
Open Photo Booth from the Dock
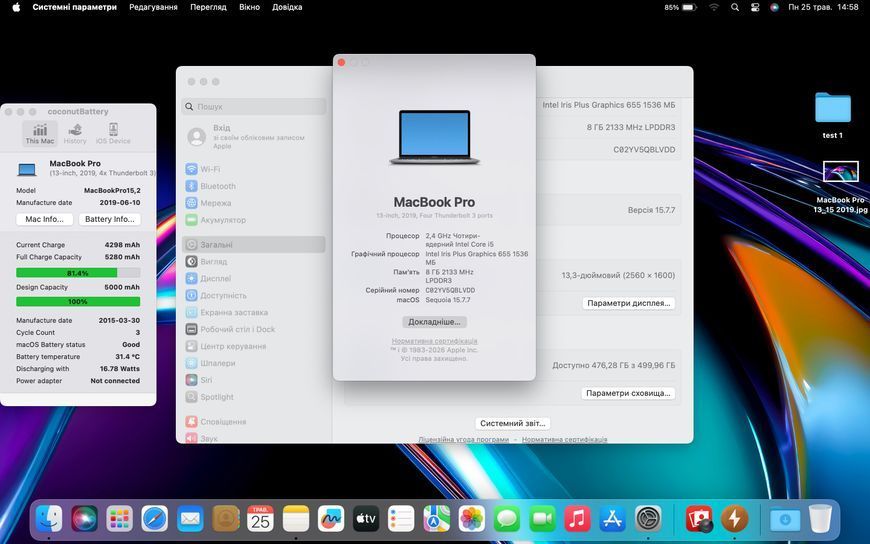tap(699, 520)
